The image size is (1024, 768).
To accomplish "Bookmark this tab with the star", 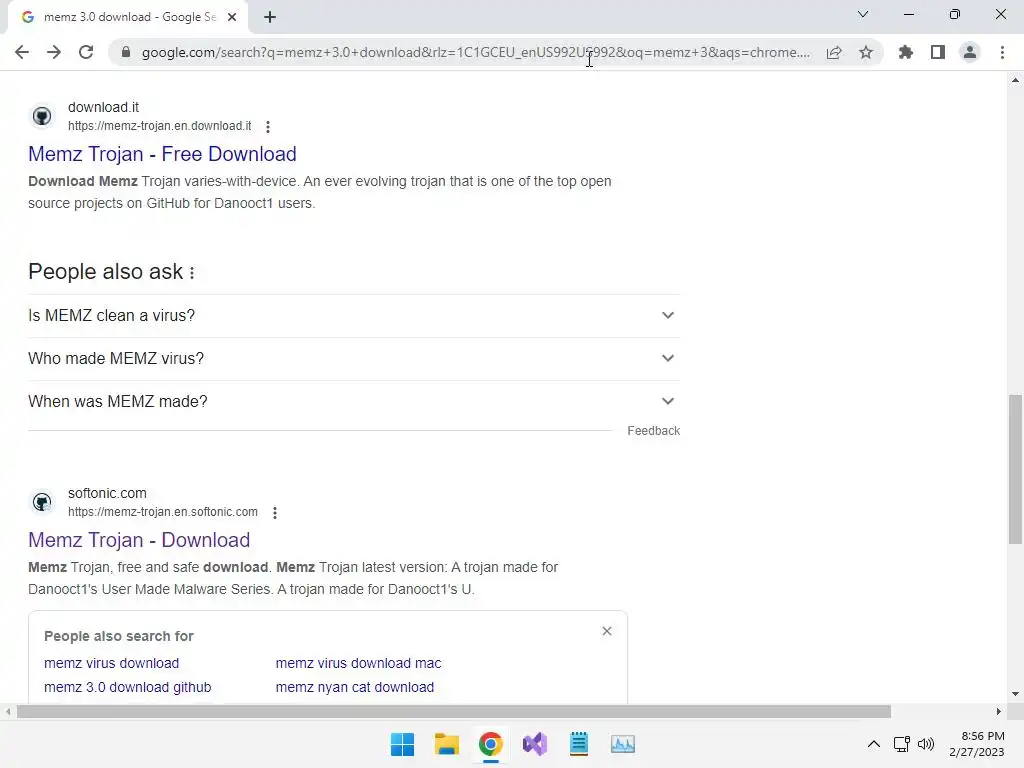I will 866,52.
